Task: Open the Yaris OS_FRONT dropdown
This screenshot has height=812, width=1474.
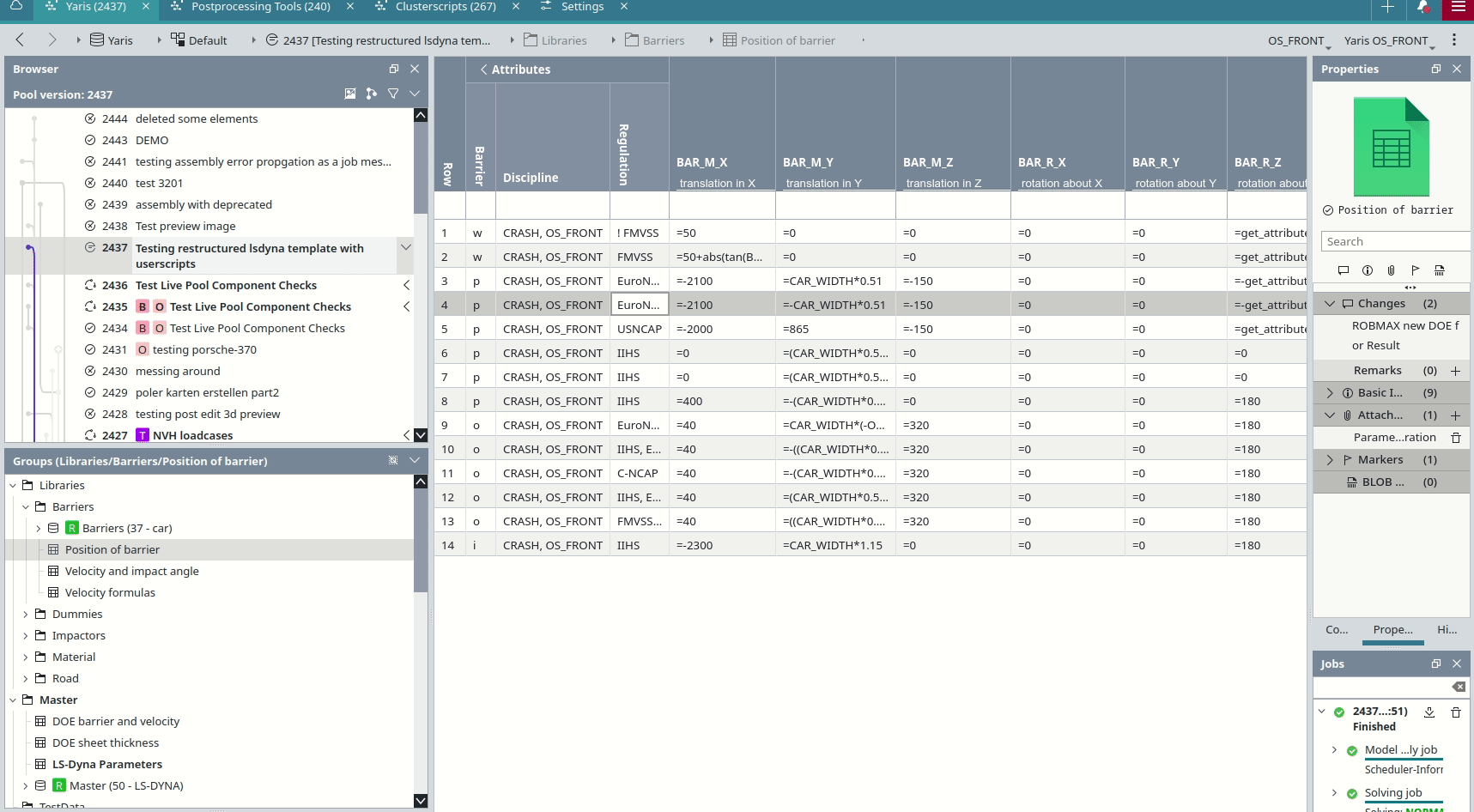Action: pos(1389,40)
